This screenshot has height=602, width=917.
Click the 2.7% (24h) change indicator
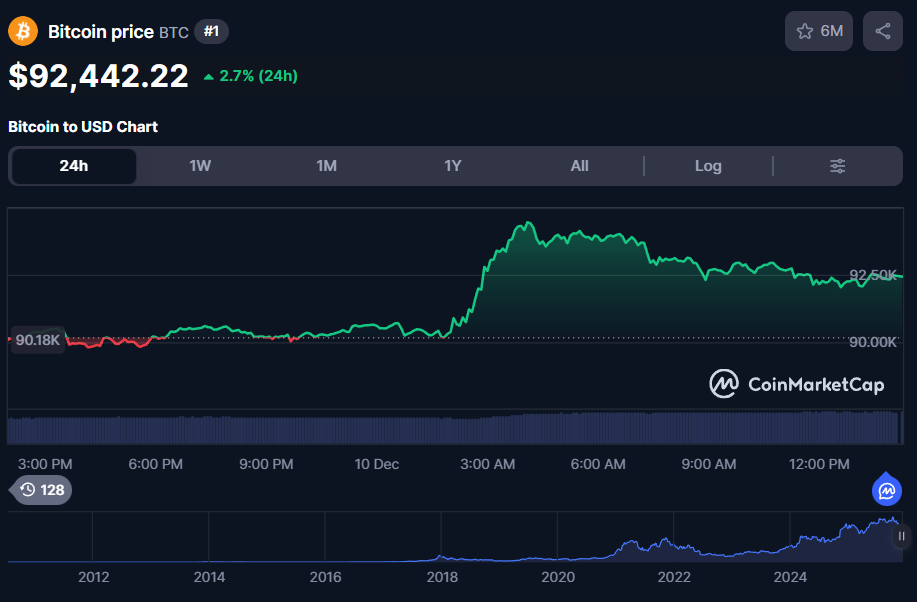(251, 76)
